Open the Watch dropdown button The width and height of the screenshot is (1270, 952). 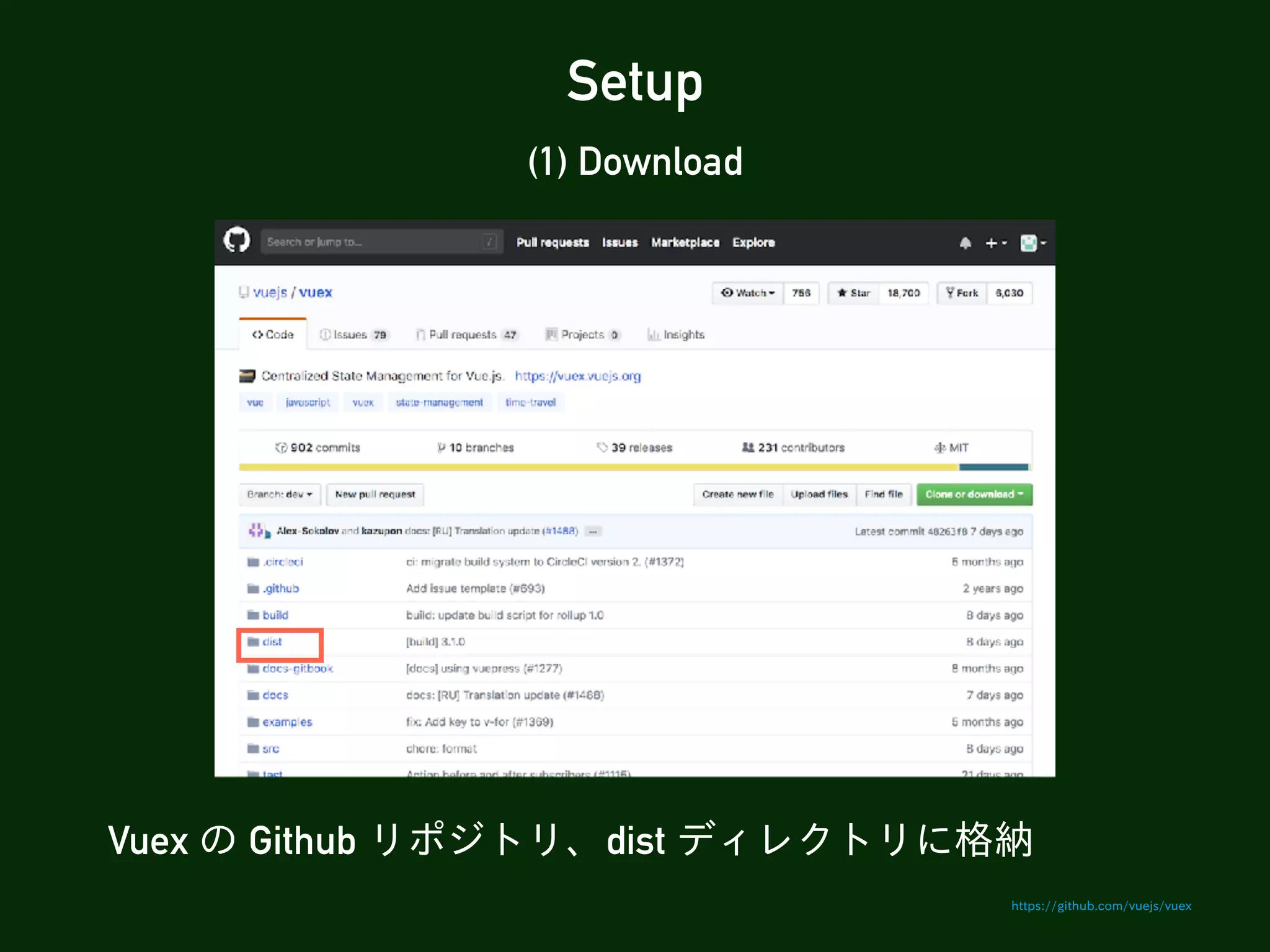point(748,293)
